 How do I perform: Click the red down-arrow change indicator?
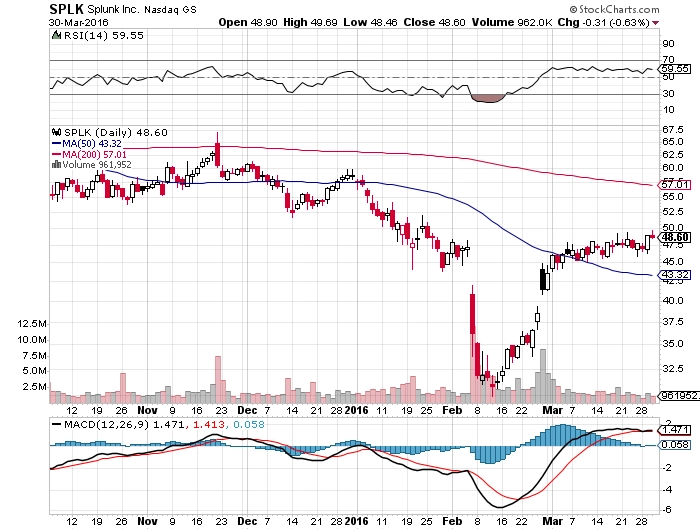(655, 23)
